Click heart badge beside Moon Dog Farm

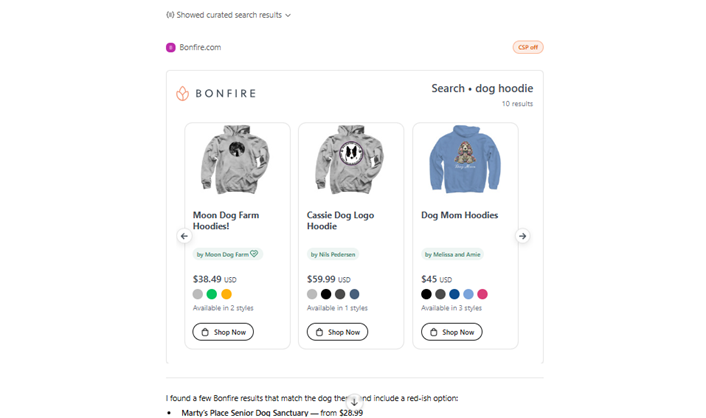254,254
